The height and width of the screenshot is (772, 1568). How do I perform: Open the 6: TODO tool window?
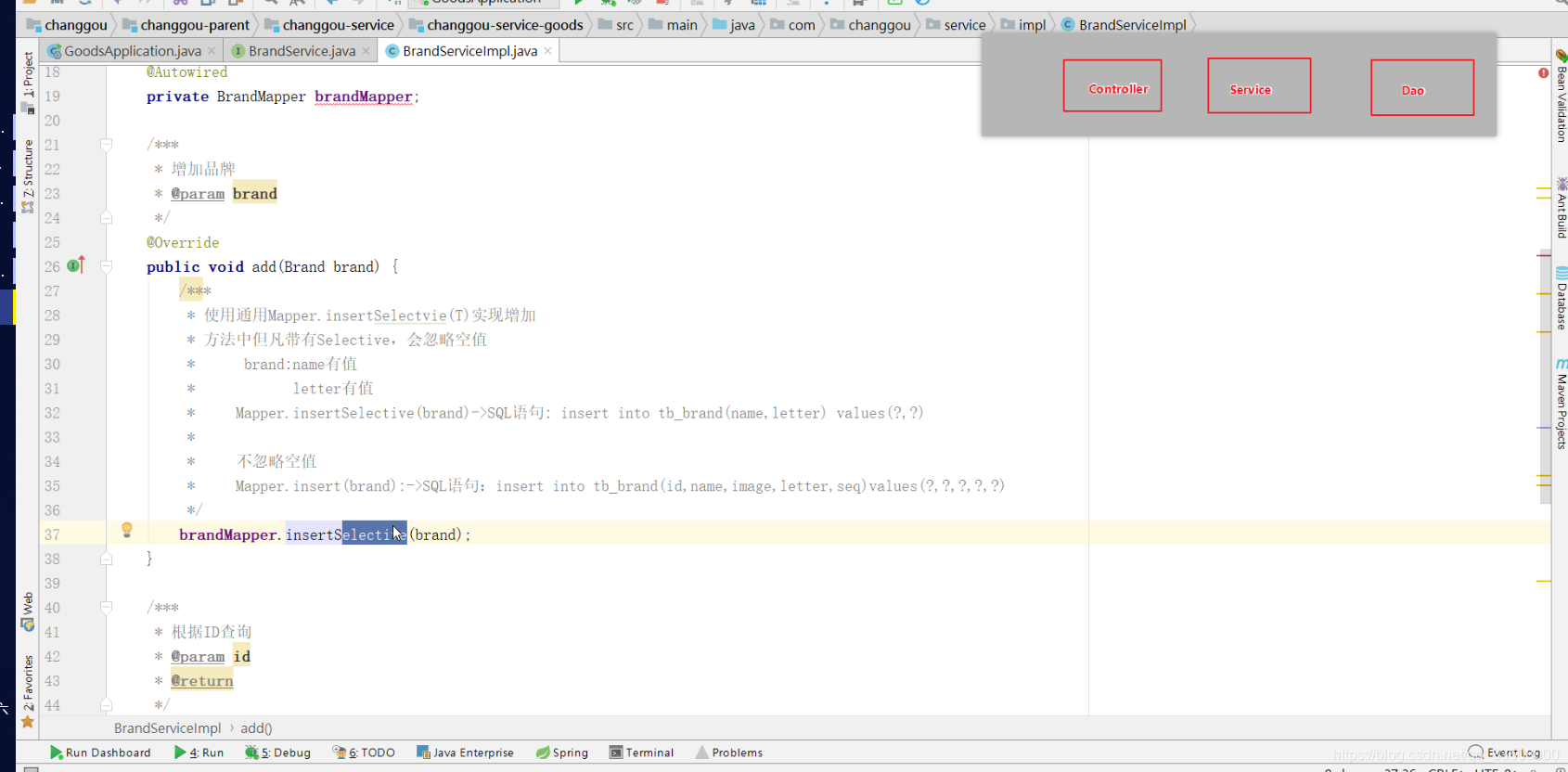click(364, 753)
